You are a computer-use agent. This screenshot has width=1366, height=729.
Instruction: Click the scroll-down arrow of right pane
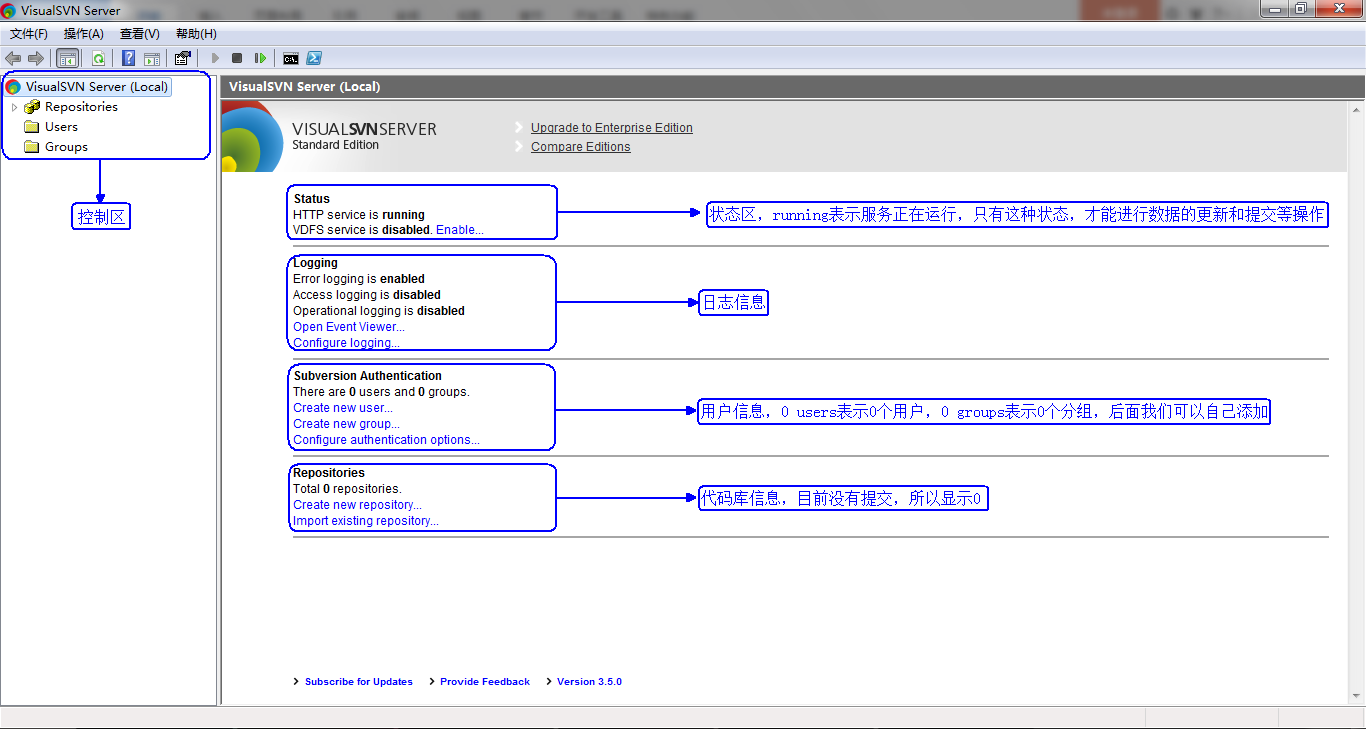point(1357,696)
